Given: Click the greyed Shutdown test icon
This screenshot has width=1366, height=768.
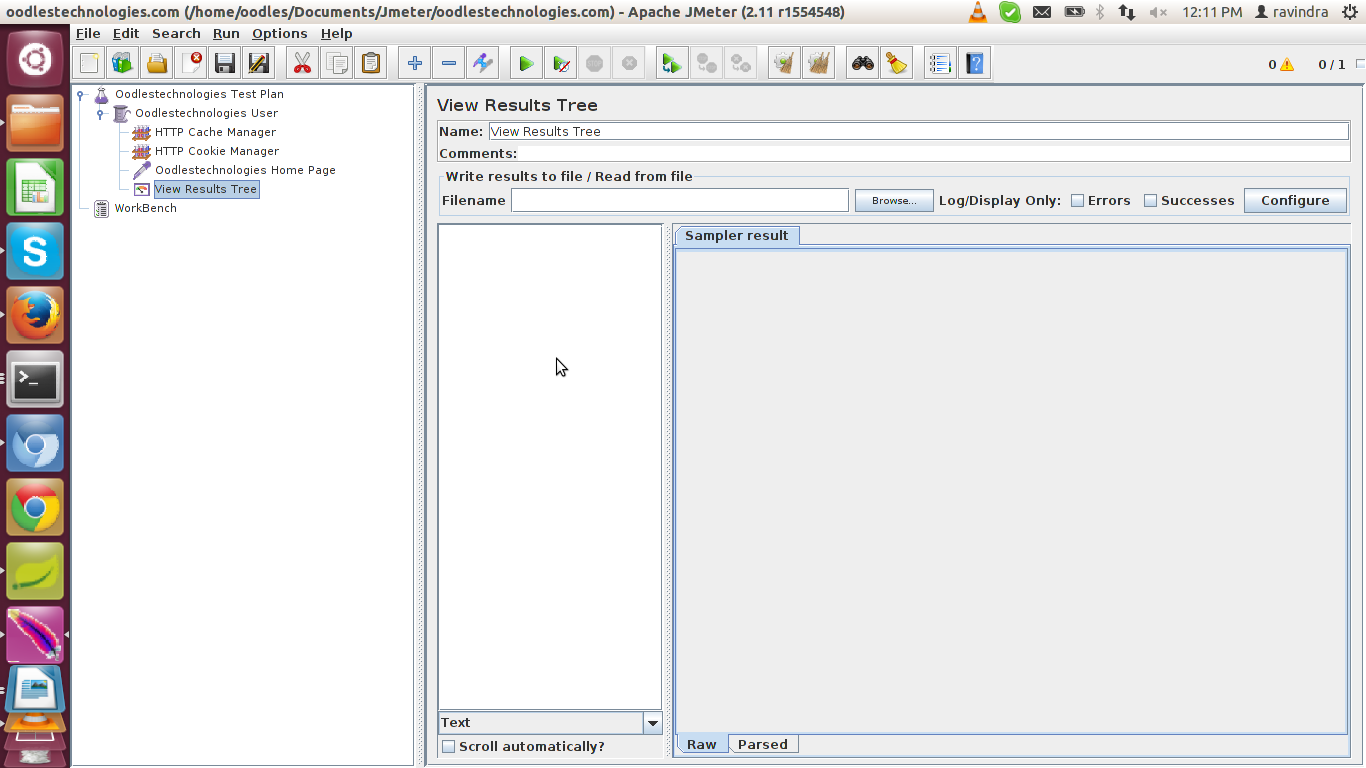Looking at the screenshot, I should (x=629, y=64).
